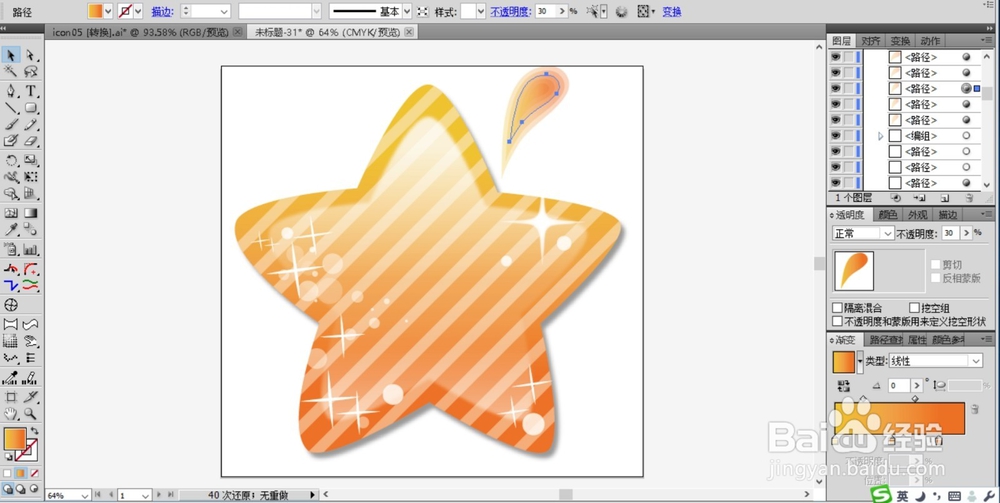This screenshot has width=1000, height=503.
Task: Select the Direct Selection tool
Action: pos(31,55)
